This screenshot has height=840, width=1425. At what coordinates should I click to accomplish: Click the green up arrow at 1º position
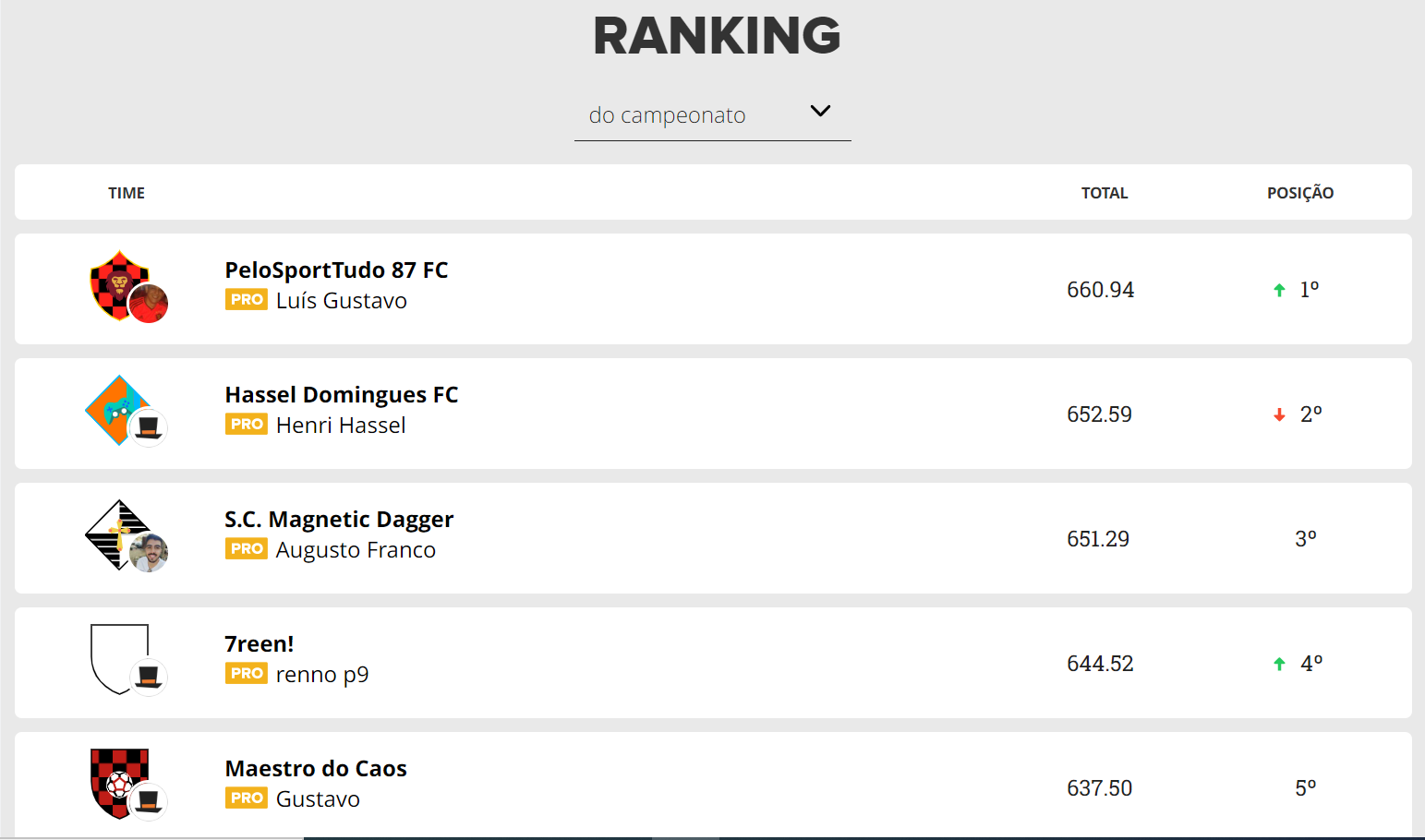coord(1279,291)
